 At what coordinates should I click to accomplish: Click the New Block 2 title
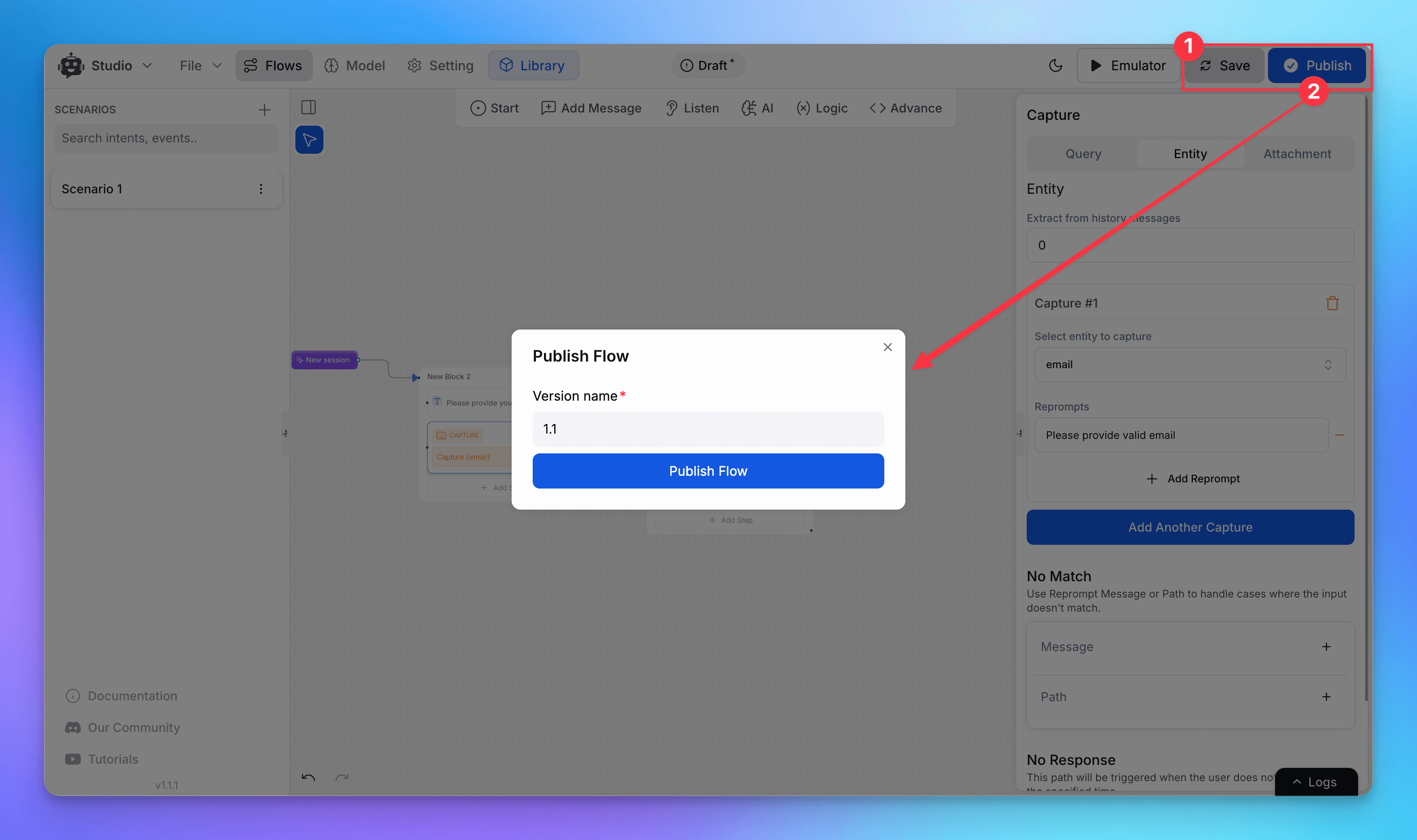tap(448, 377)
